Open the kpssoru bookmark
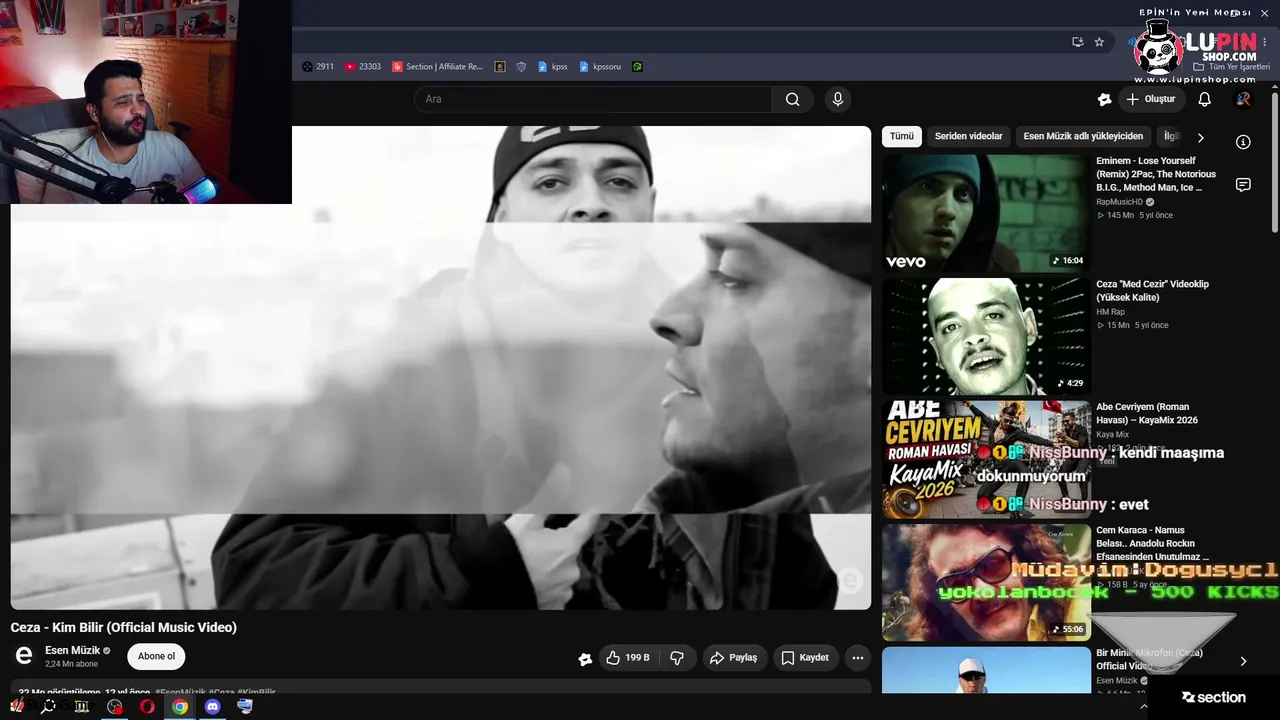Screen dimensions: 1280x720 600,67
